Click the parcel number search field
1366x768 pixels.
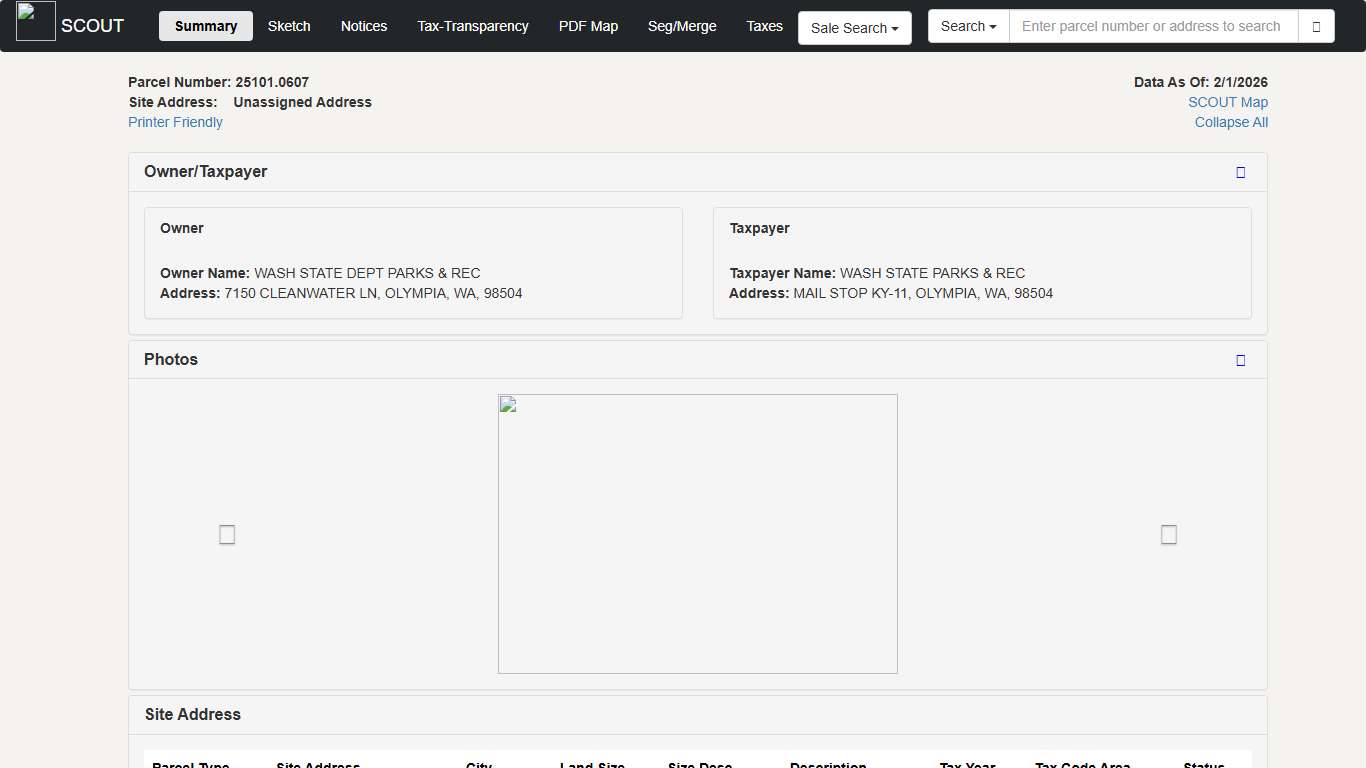[x=1153, y=26]
